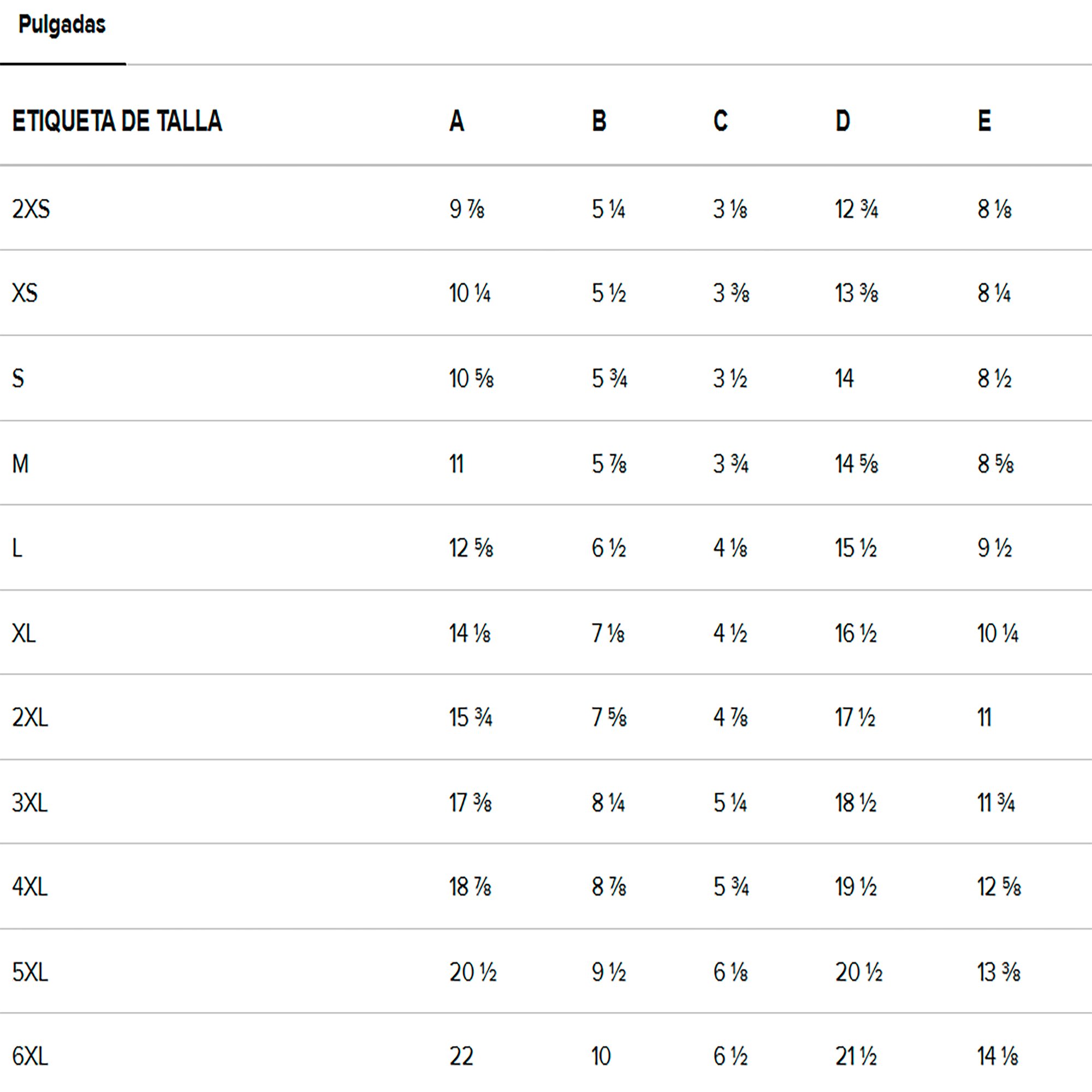The width and height of the screenshot is (1092, 1092).
Task: Click column header C
Action: click(720, 122)
